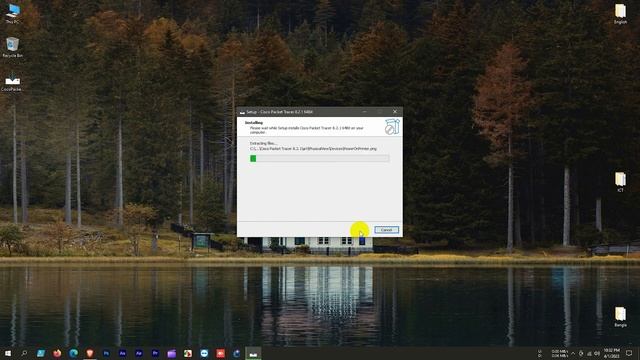Select the ICT folder on desktop
Screen dimensions: 640x360
(x=620, y=182)
